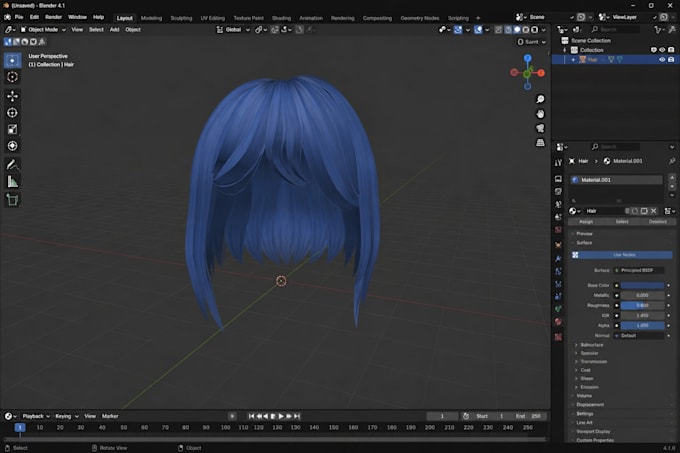Viewport: 680px width, 453px height.
Task: Open the Object Mode dropdown
Action: (x=42, y=29)
